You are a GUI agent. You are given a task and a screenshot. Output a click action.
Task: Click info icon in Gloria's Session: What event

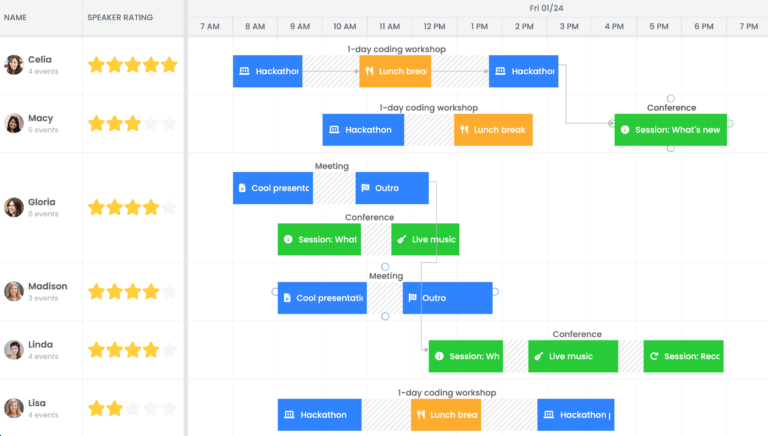click(x=288, y=239)
